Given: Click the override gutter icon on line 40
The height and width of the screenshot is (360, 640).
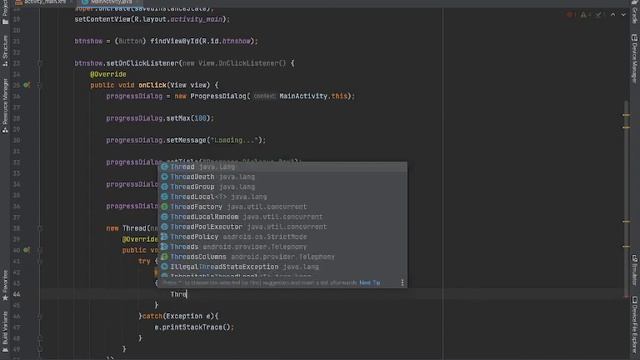Looking at the screenshot, I should (27, 249).
